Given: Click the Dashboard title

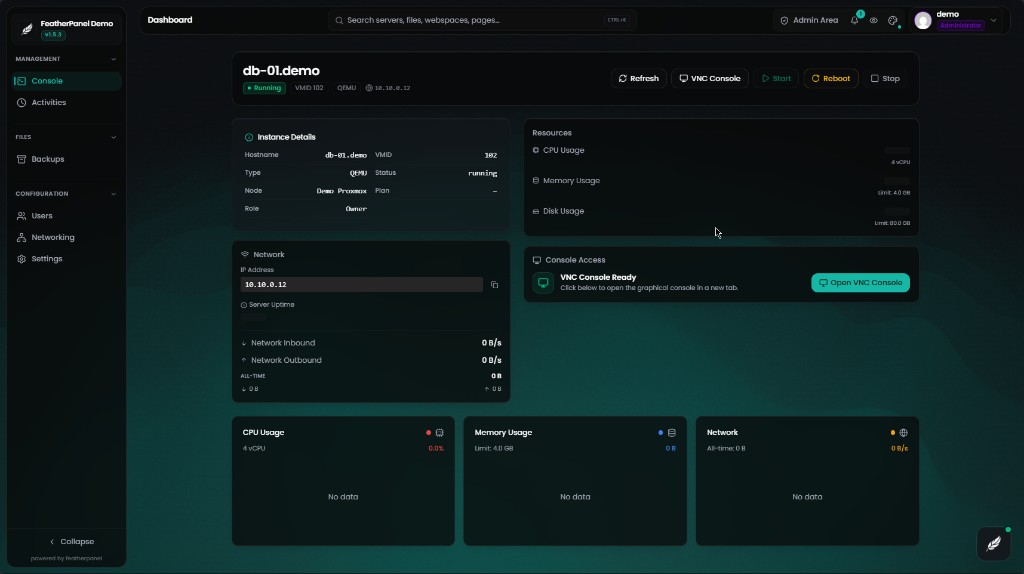Looking at the screenshot, I should pyautogui.click(x=170, y=20).
